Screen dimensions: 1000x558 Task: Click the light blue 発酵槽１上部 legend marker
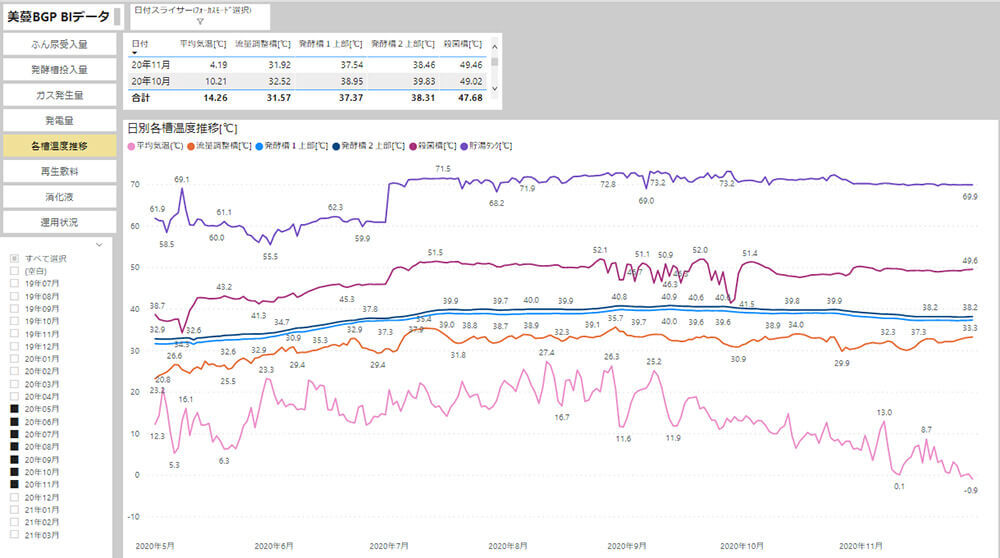pyautogui.click(x=260, y=146)
